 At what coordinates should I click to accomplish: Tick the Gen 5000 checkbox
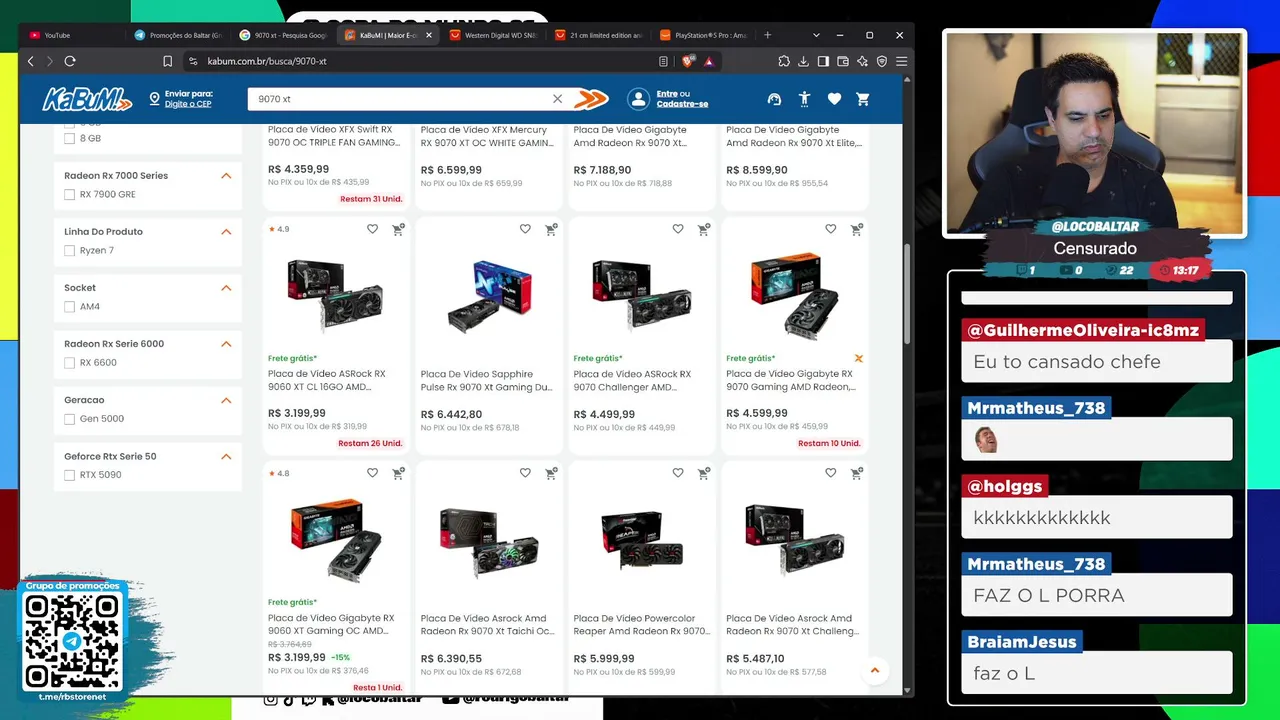click(x=69, y=419)
